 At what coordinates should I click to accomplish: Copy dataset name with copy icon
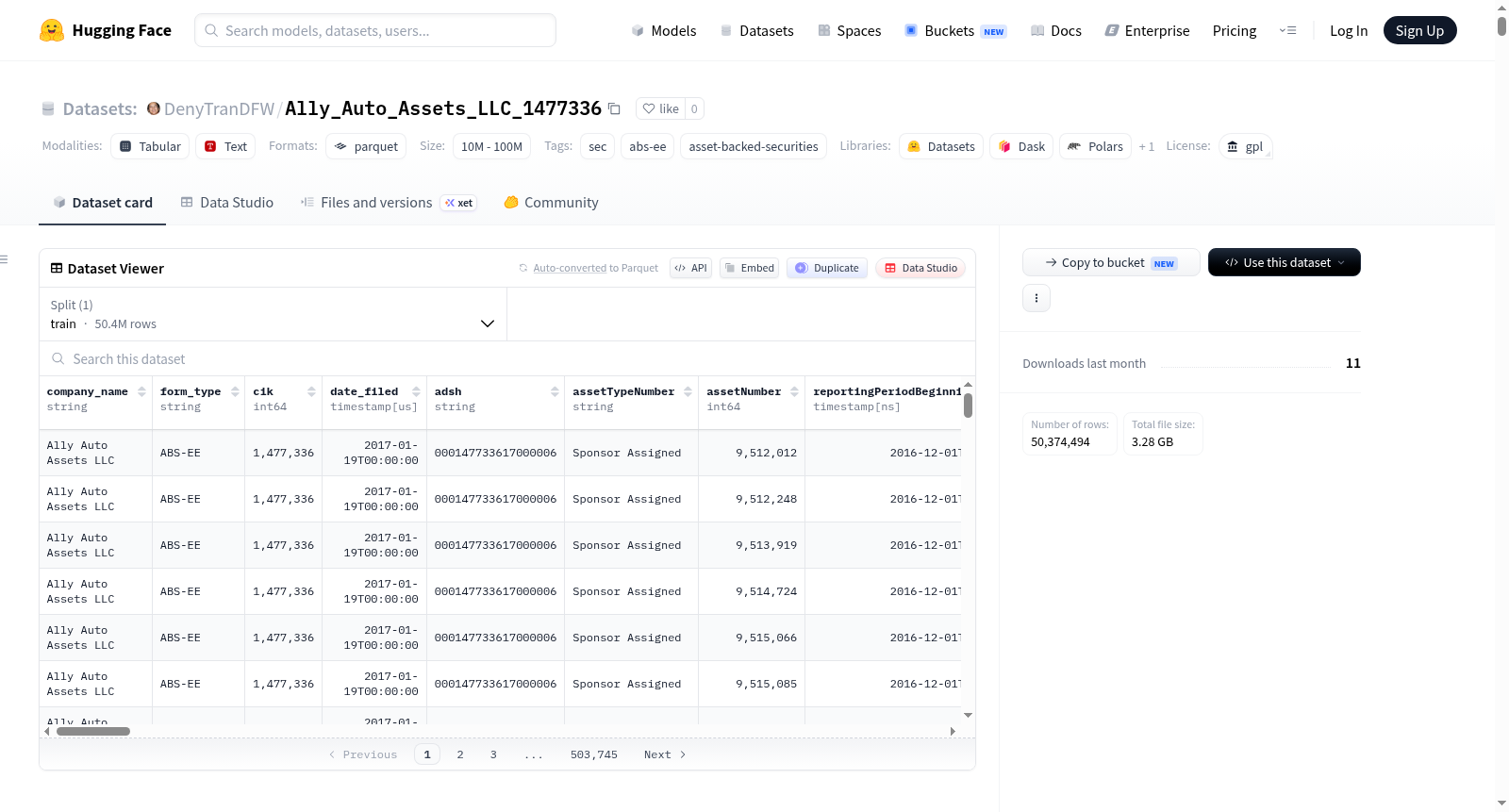[x=614, y=108]
